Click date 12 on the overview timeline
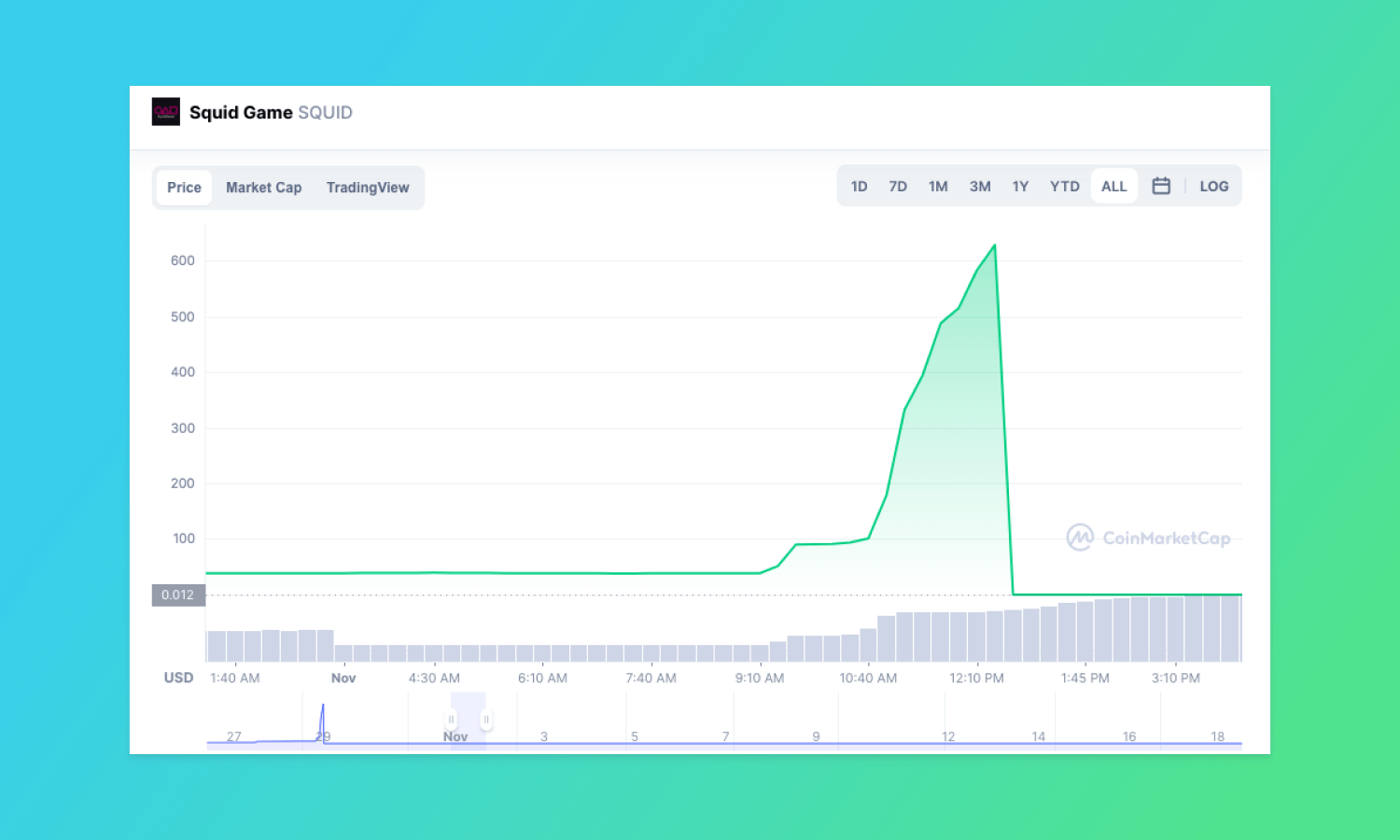 pos(948,736)
